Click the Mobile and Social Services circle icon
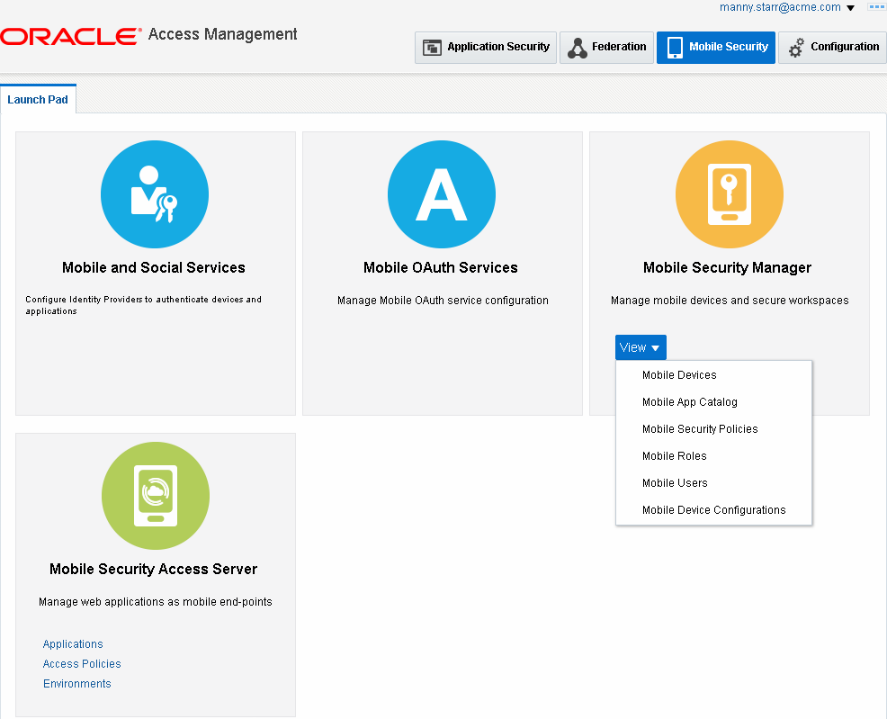Image resolution: width=887 pixels, height=719 pixels. pyautogui.click(x=154, y=194)
